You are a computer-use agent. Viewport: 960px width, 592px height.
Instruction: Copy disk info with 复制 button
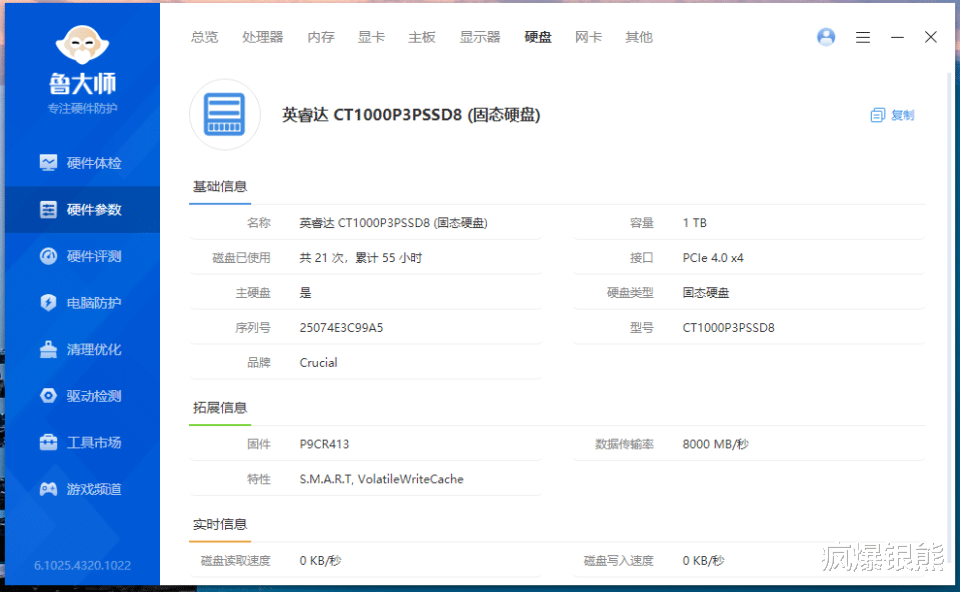[x=892, y=115]
